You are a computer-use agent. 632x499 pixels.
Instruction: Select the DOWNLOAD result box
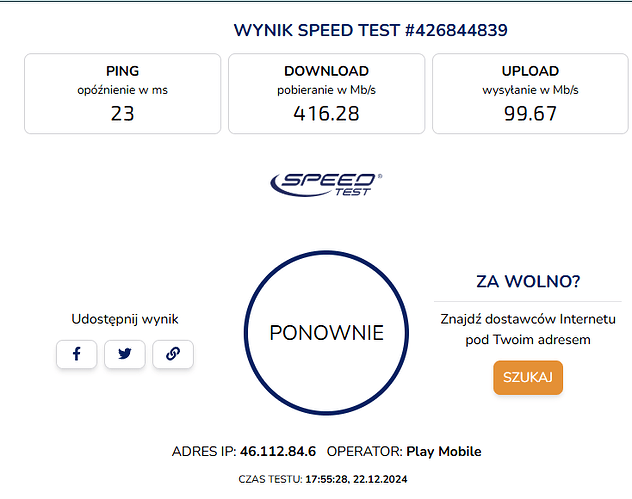pos(326,94)
